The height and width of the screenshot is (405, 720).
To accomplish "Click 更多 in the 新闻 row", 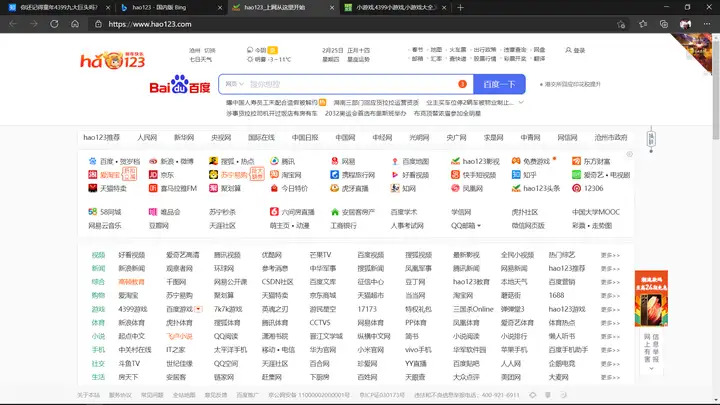I will click(x=610, y=269).
